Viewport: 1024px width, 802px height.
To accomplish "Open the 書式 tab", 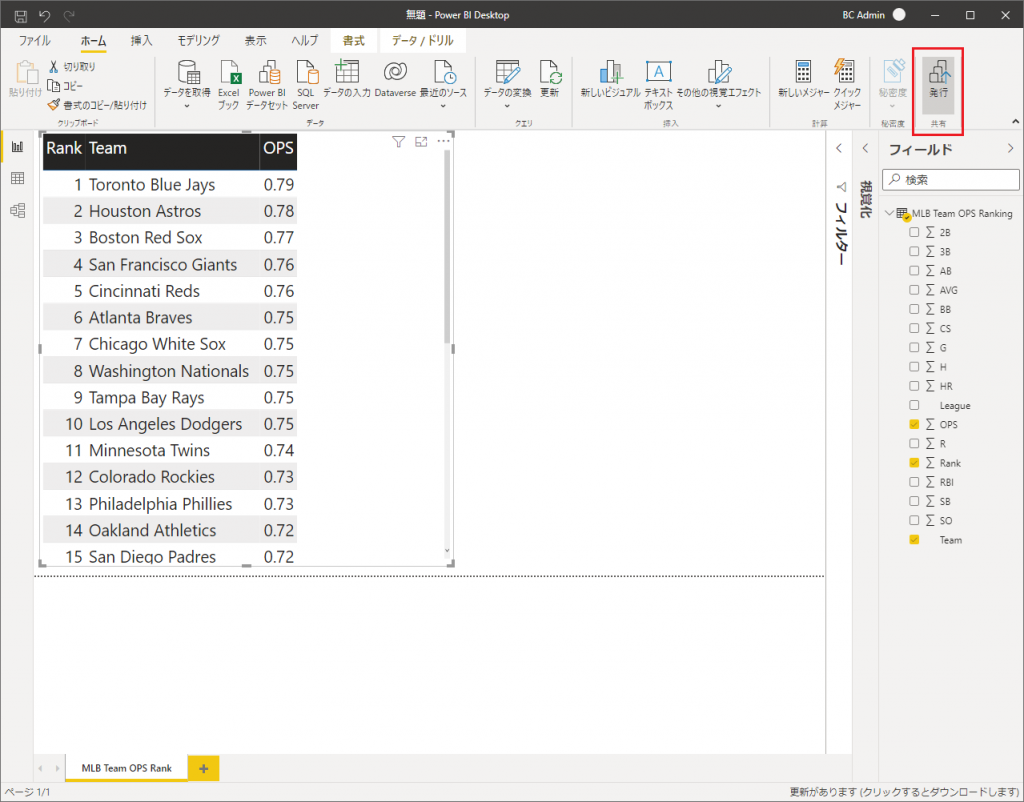I will pos(354,40).
